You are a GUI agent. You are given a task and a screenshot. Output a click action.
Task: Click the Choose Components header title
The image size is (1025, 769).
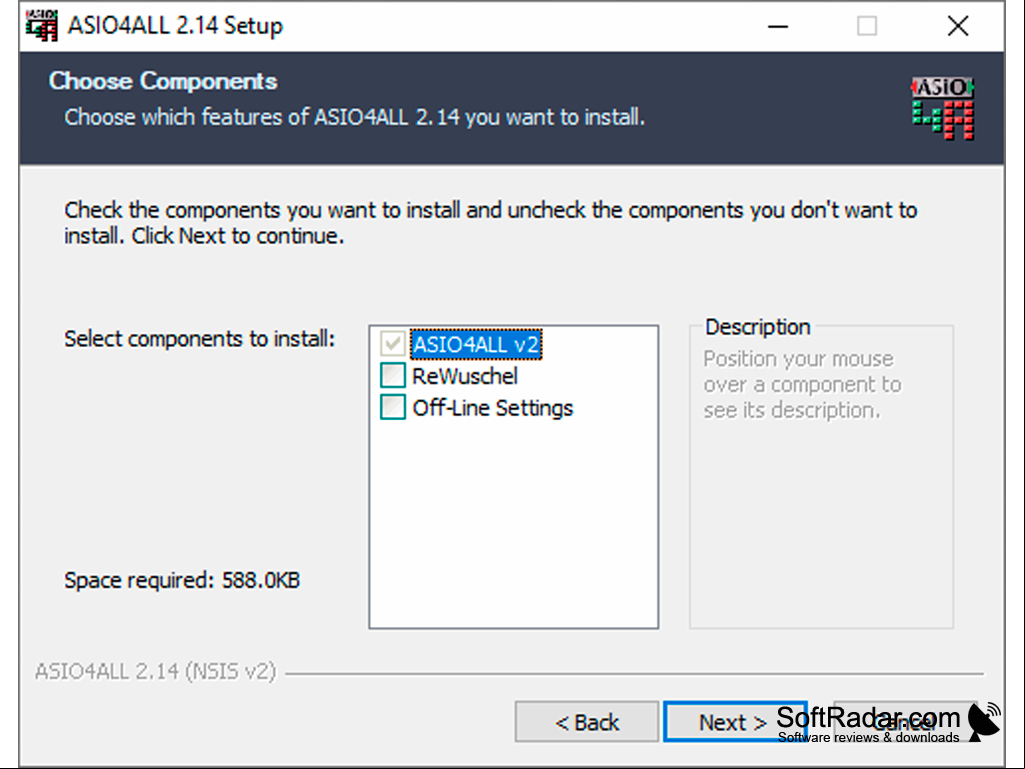click(x=163, y=81)
